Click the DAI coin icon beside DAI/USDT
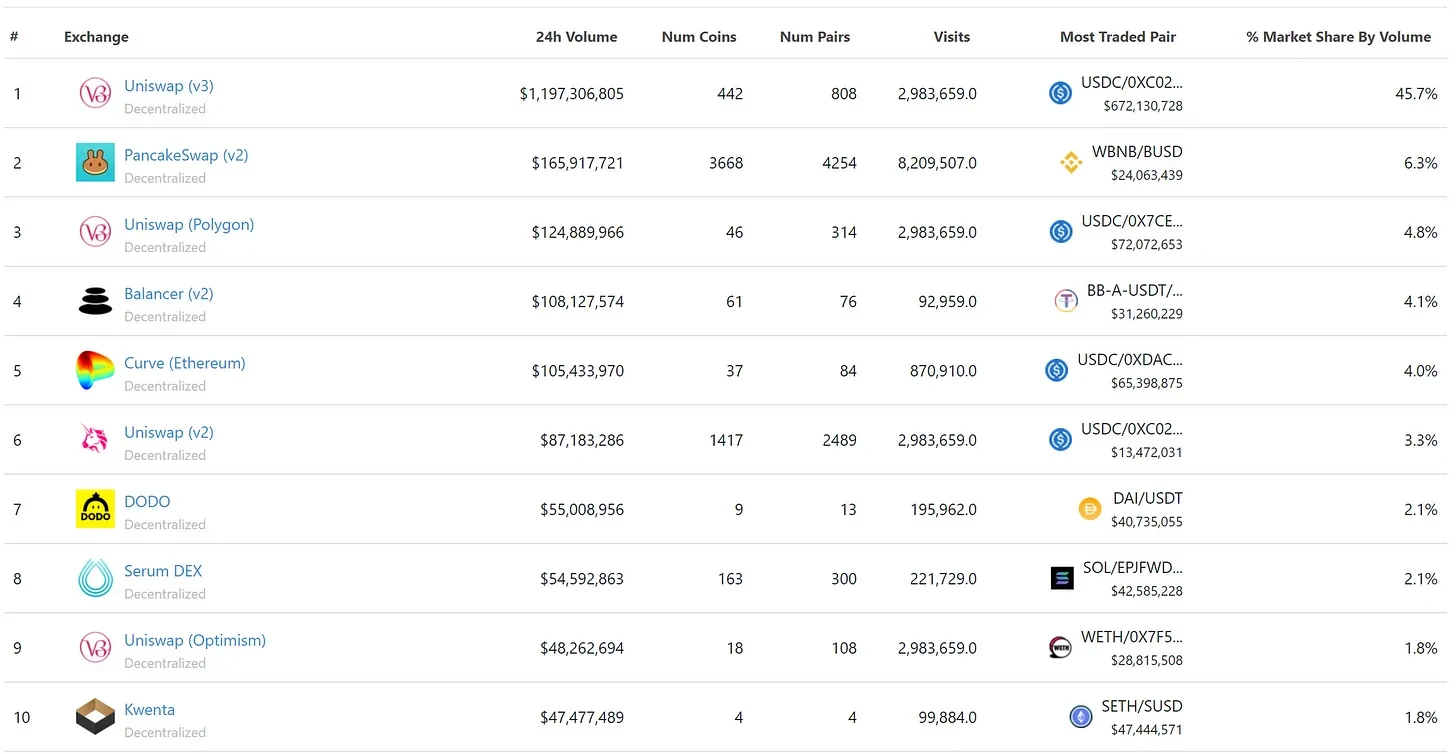Viewport: 1456px width, 754px height. 1090,509
